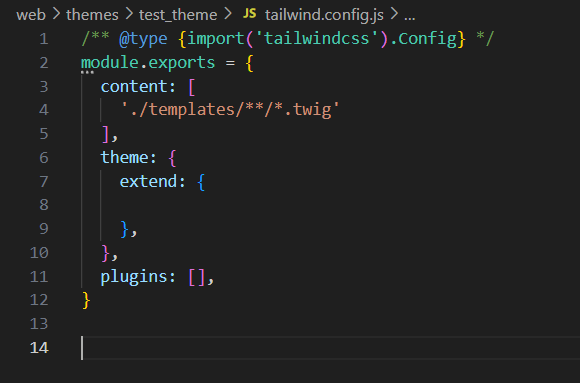Click the 'content' property key

(x=134, y=87)
